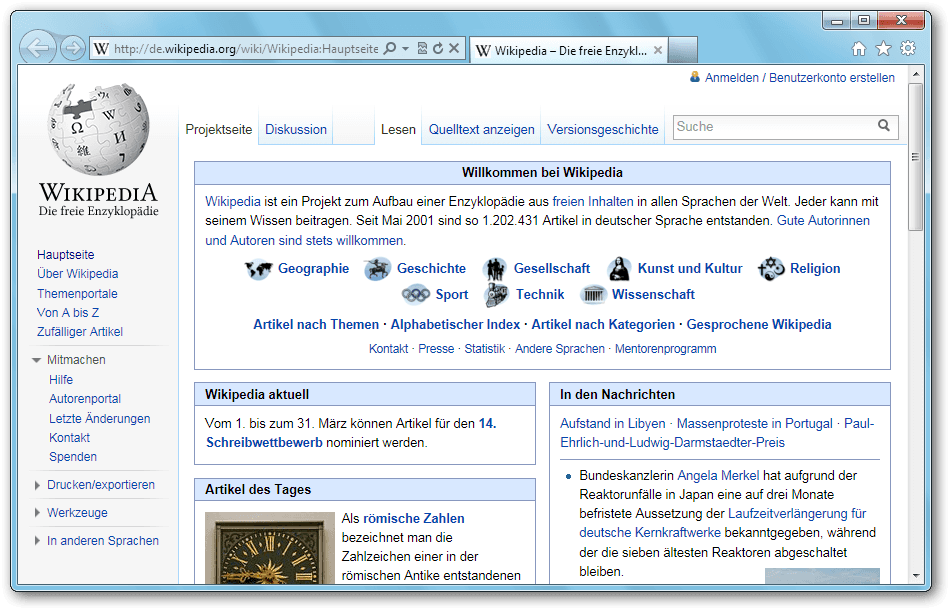Screen dimensions: 950x610
Task: Click the URL text in the address bar
Action: (x=246, y=48)
